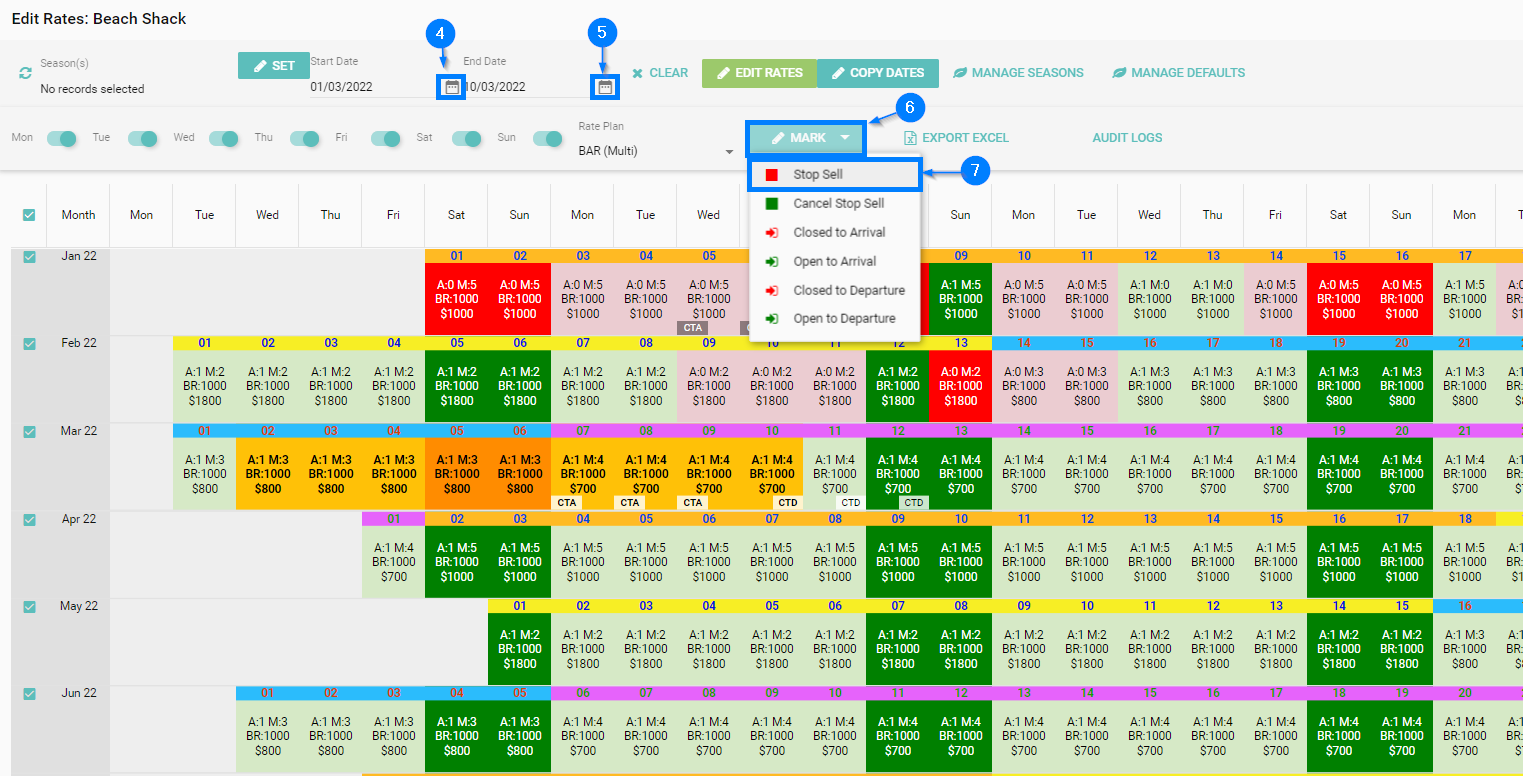Open Audit Logs
Viewport: 1523px width, 776px height.
(x=1127, y=138)
